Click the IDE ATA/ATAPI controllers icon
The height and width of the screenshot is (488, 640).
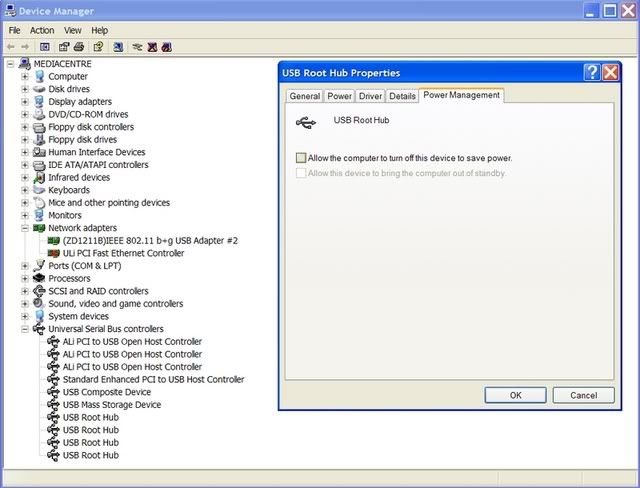(x=39, y=165)
